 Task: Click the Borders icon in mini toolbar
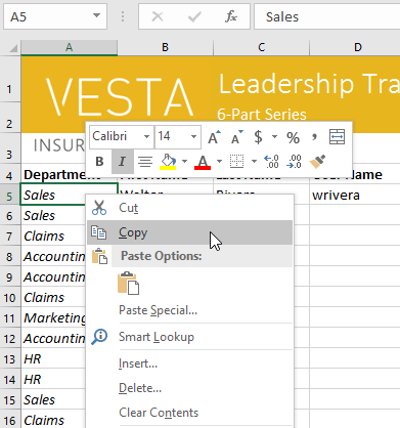click(237, 162)
